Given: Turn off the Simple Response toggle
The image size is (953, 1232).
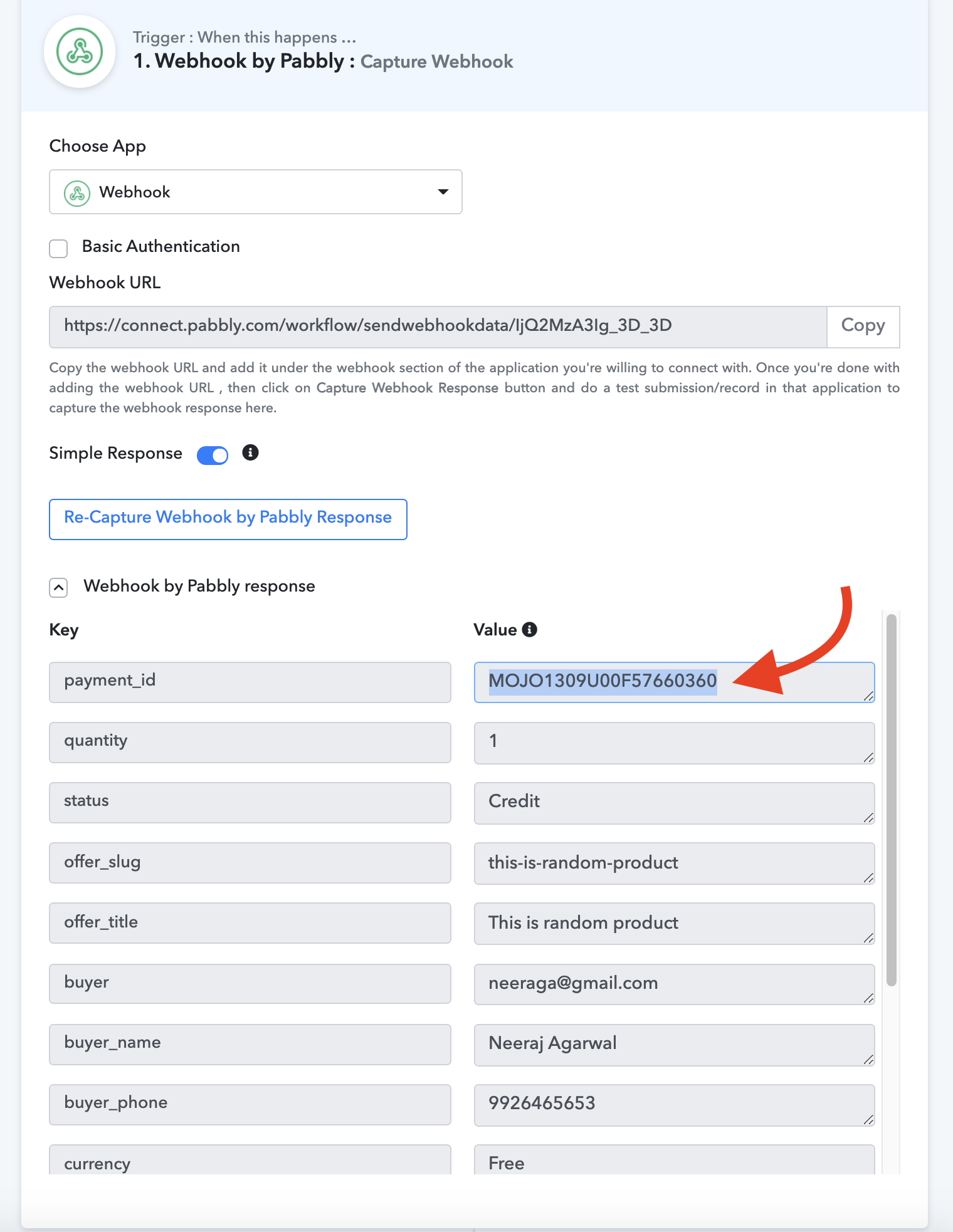Looking at the screenshot, I should (213, 455).
